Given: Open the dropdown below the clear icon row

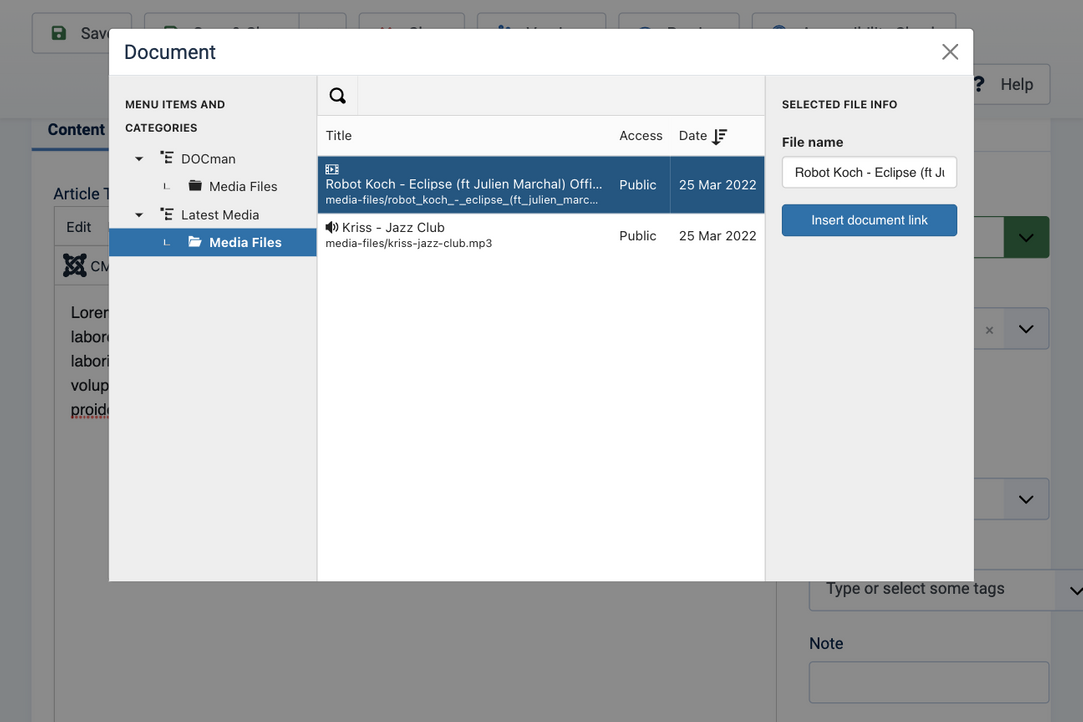Looking at the screenshot, I should (1026, 499).
